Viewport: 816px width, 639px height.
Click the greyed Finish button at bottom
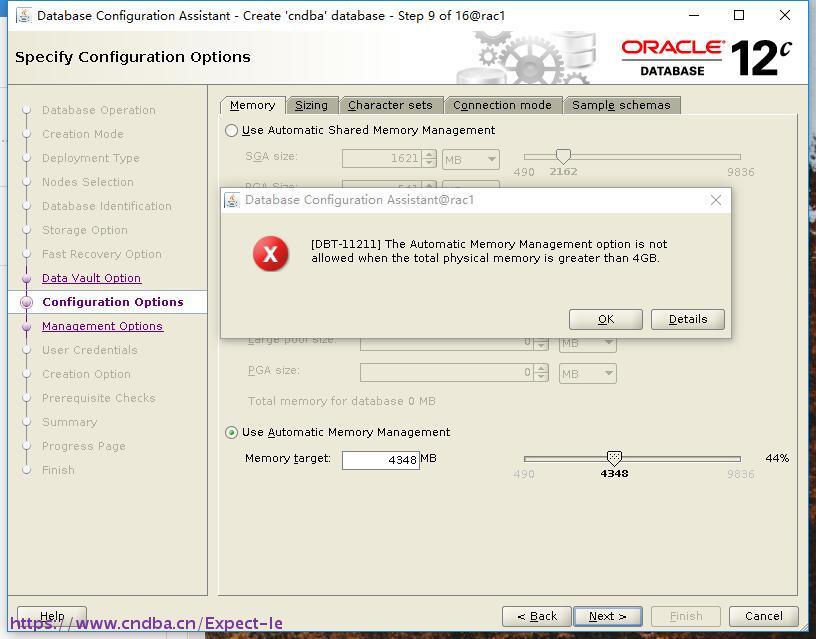686,617
